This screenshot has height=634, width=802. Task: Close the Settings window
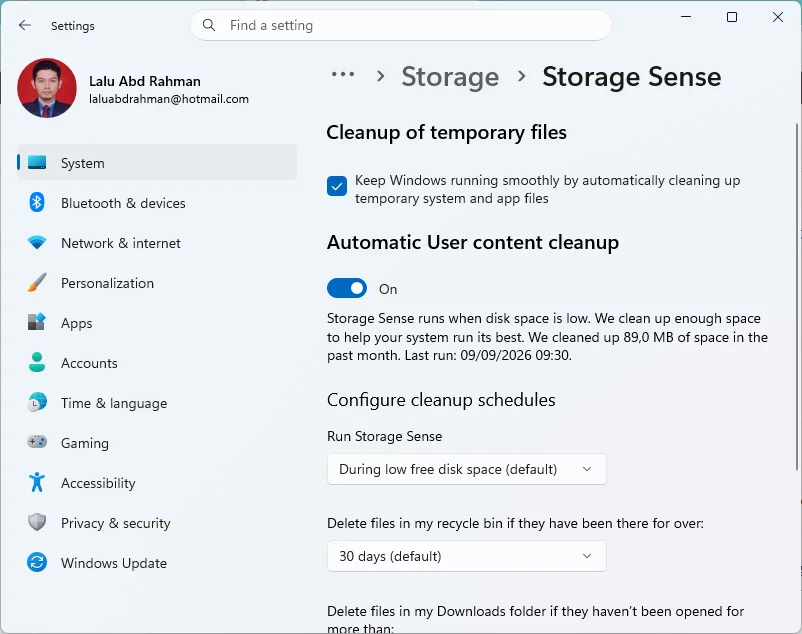point(778,17)
